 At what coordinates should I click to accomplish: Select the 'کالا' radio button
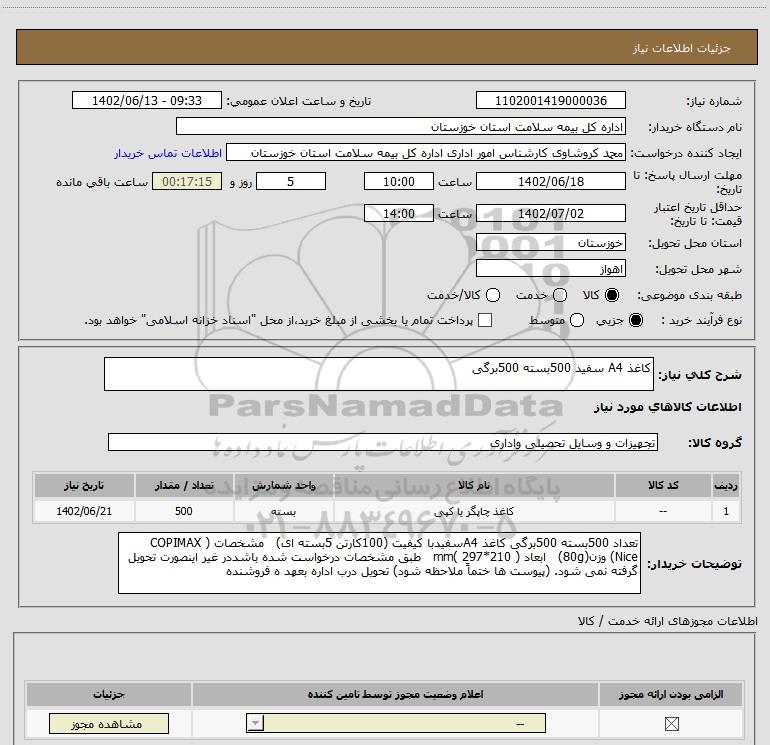(612, 295)
